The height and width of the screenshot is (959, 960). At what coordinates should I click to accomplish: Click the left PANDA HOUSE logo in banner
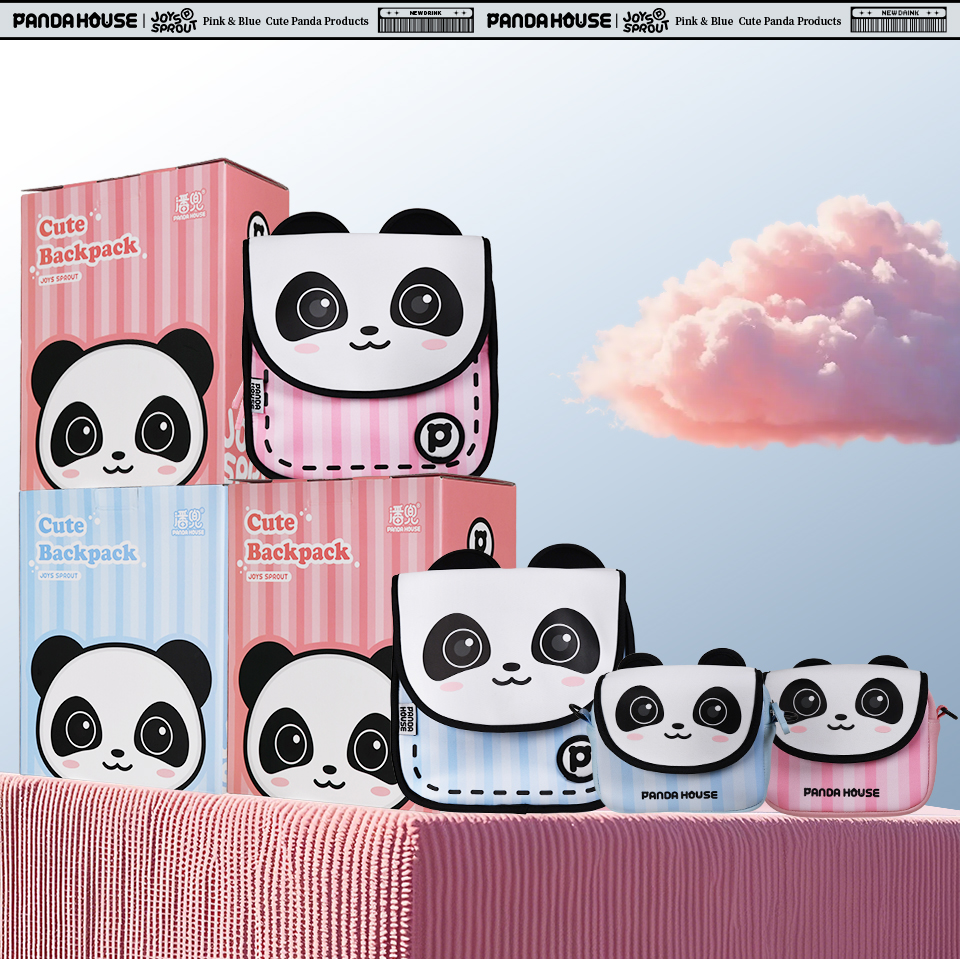(75, 20)
